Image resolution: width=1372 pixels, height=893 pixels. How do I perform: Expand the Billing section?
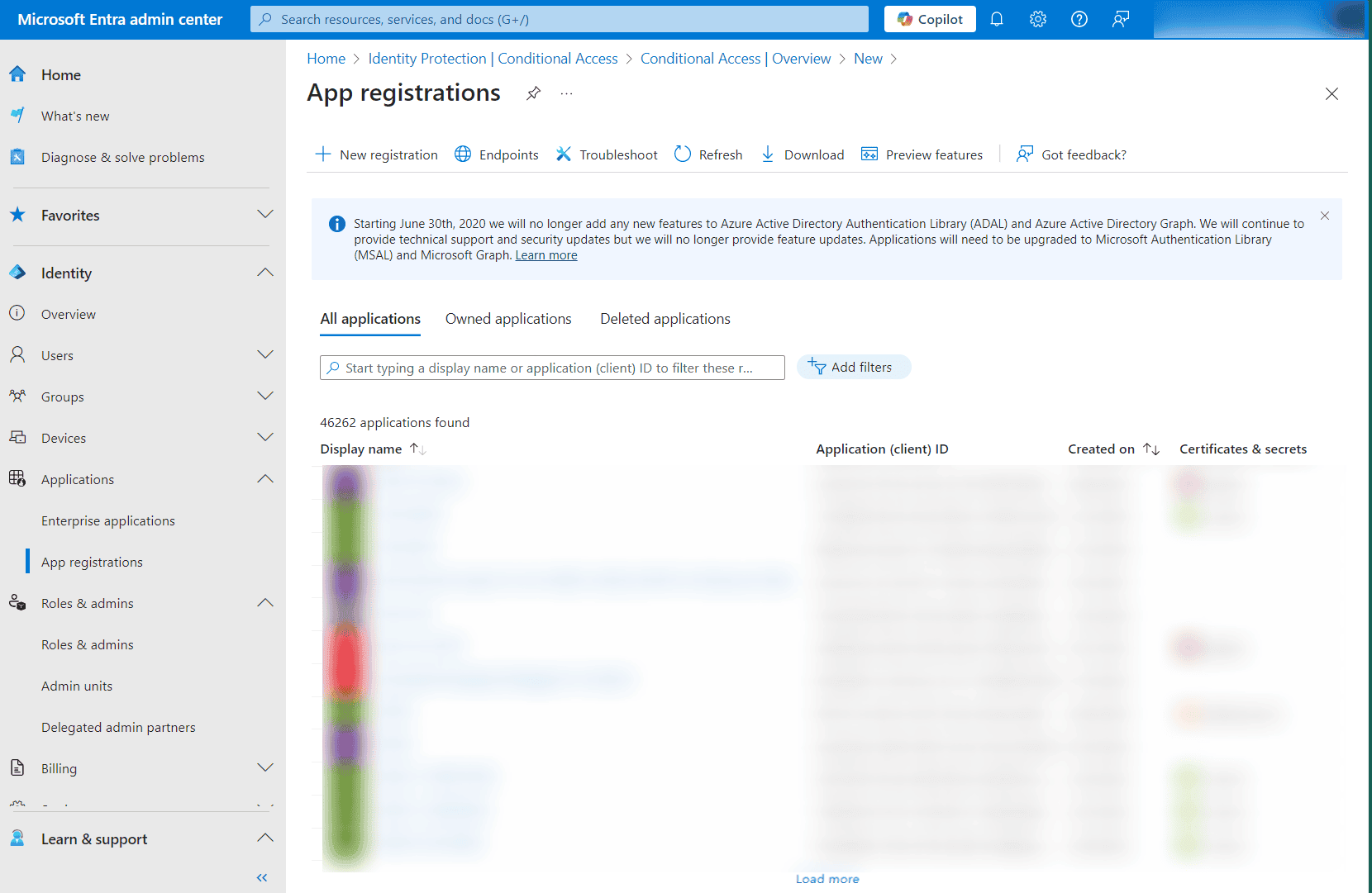click(264, 767)
